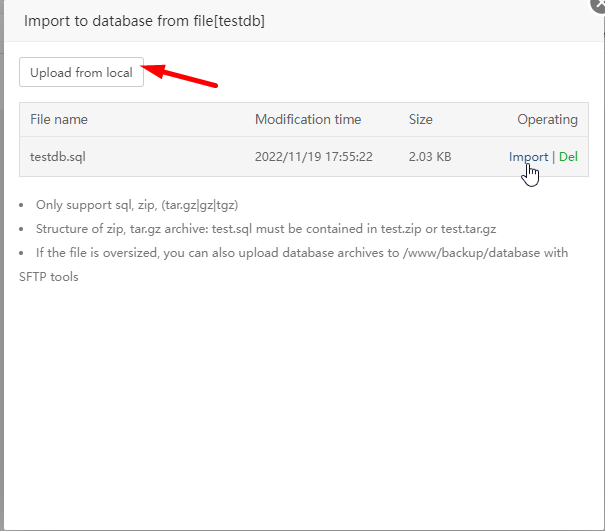
Task: Click the Only support sql, zip hint line
Action: (x=137, y=205)
